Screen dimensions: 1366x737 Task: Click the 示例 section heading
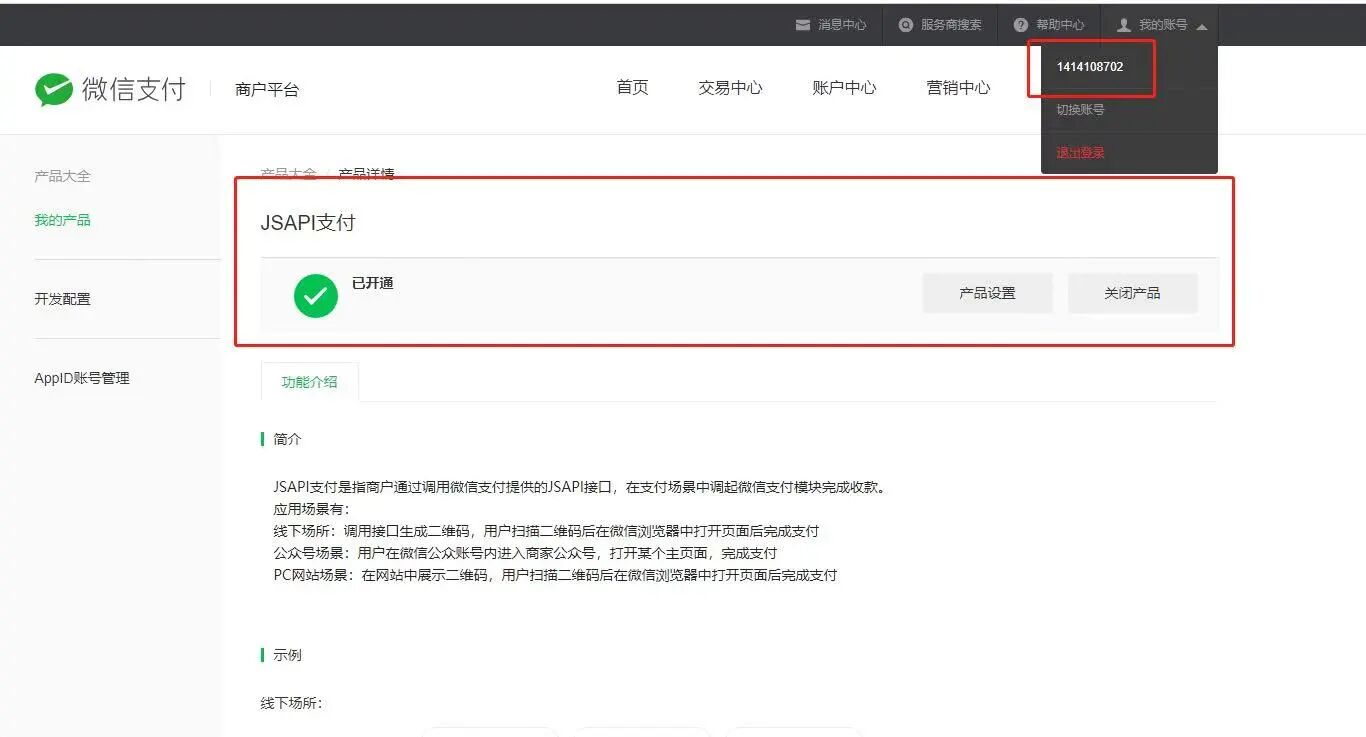click(x=287, y=655)
